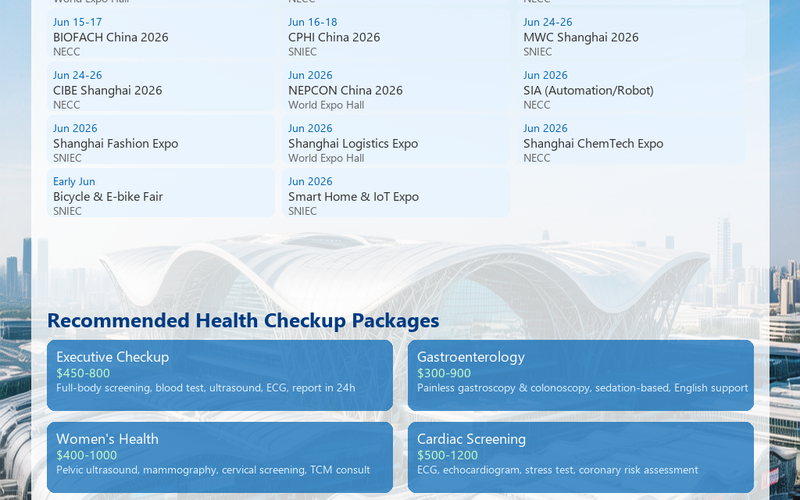Click the ECG, echocardiogram, stress test description
The height and width of the screenshot is (500, 800).
pyautogui.click(x=557, y=470)
